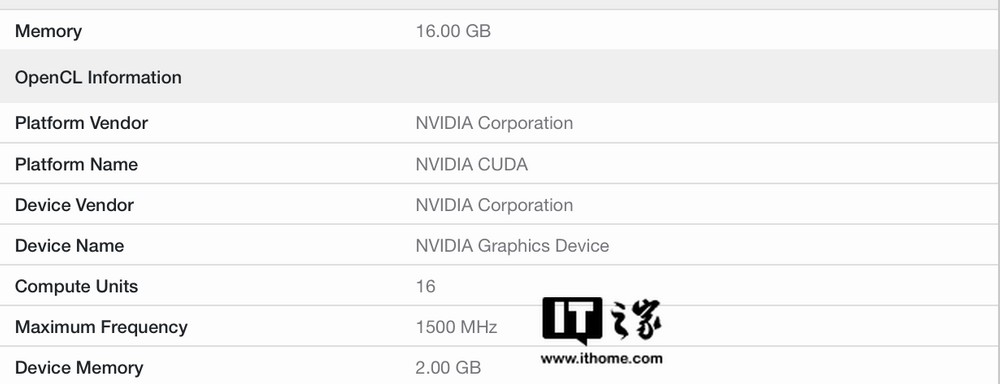
Task: Click the Compute Units value 16
Action: click(x=425, y=286)
